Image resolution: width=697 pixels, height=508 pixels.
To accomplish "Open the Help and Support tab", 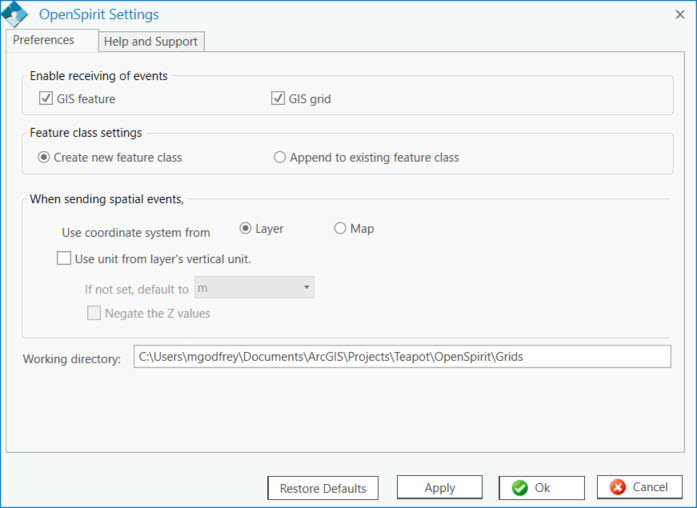I will click(x=151, y=41).
